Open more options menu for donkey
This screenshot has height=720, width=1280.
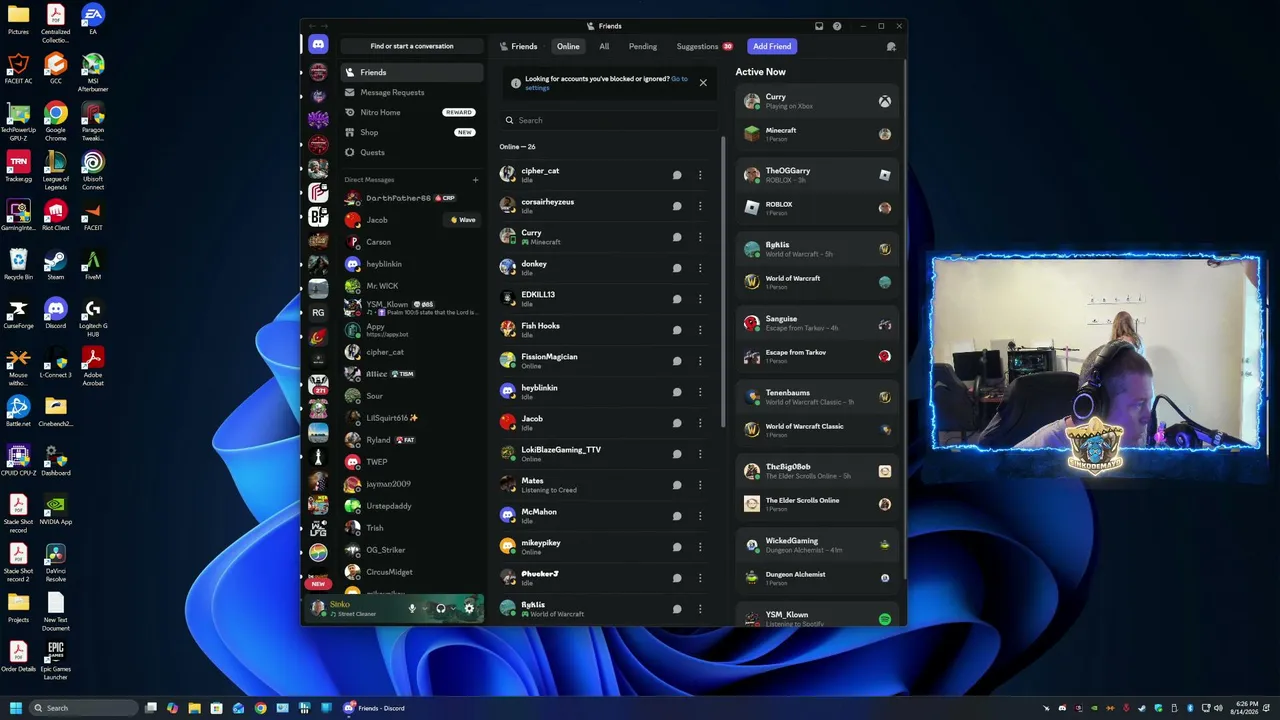tap(700, 268)
